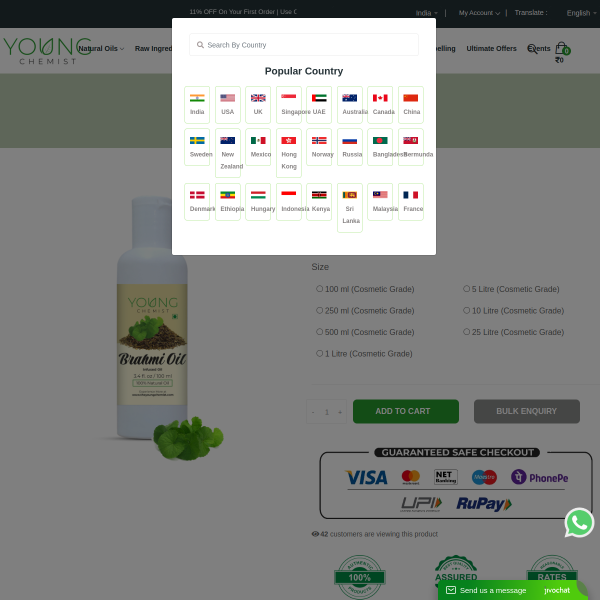Select 25 Litre Cosmetic Grade size
600x600 pixels.
pyautogui.click(x=466, y=332)
